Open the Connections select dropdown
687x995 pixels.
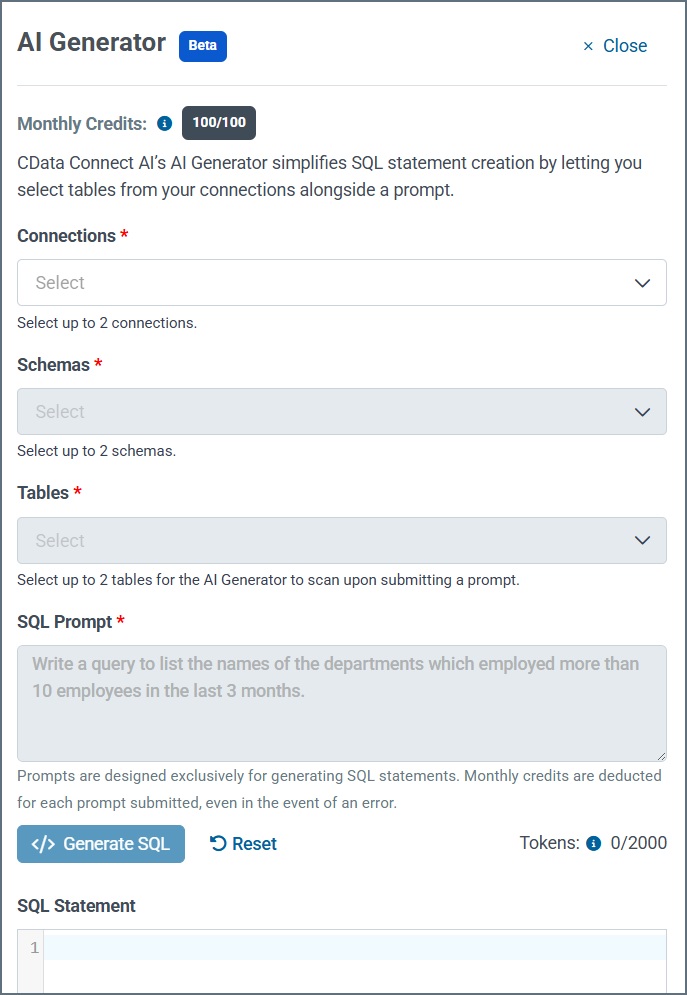point(342,283)
